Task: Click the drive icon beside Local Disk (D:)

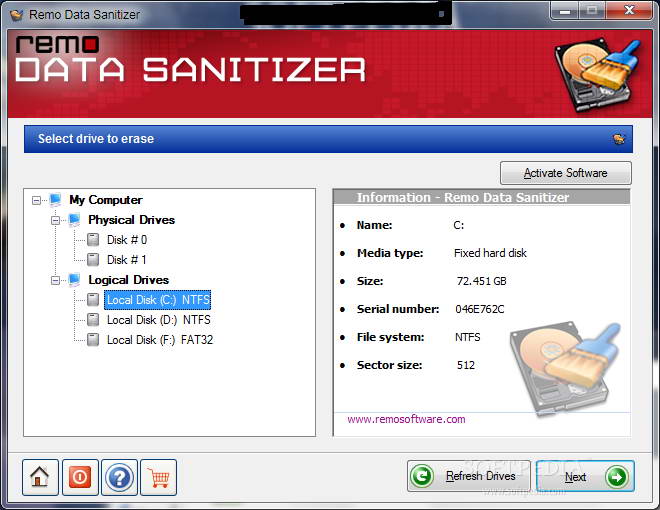Action: 93,320
